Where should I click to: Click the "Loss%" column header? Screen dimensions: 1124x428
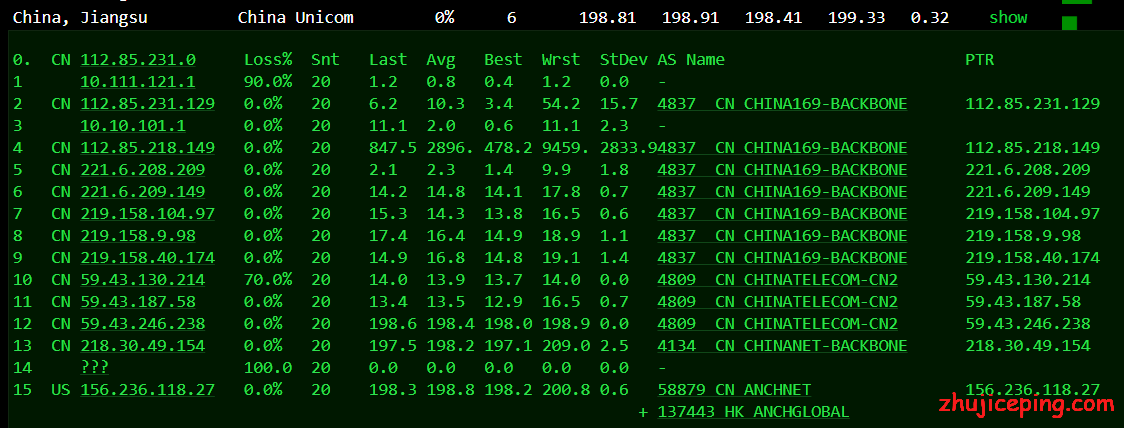point(268,60)
